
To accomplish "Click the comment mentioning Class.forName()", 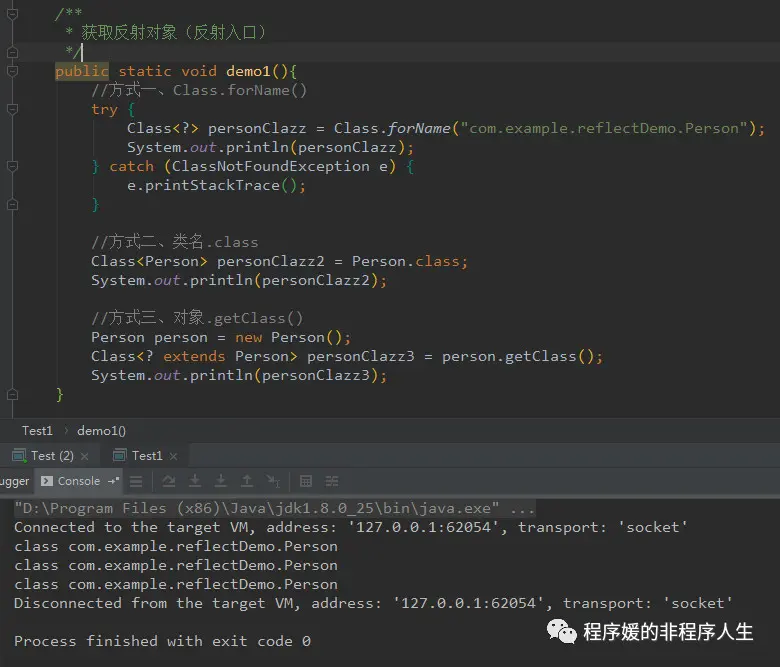I will pyautogui.click(x=199, y=90).
